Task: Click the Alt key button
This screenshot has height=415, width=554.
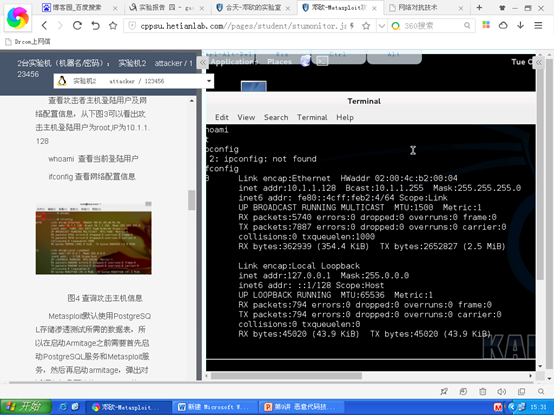Action: pos(394,57)
